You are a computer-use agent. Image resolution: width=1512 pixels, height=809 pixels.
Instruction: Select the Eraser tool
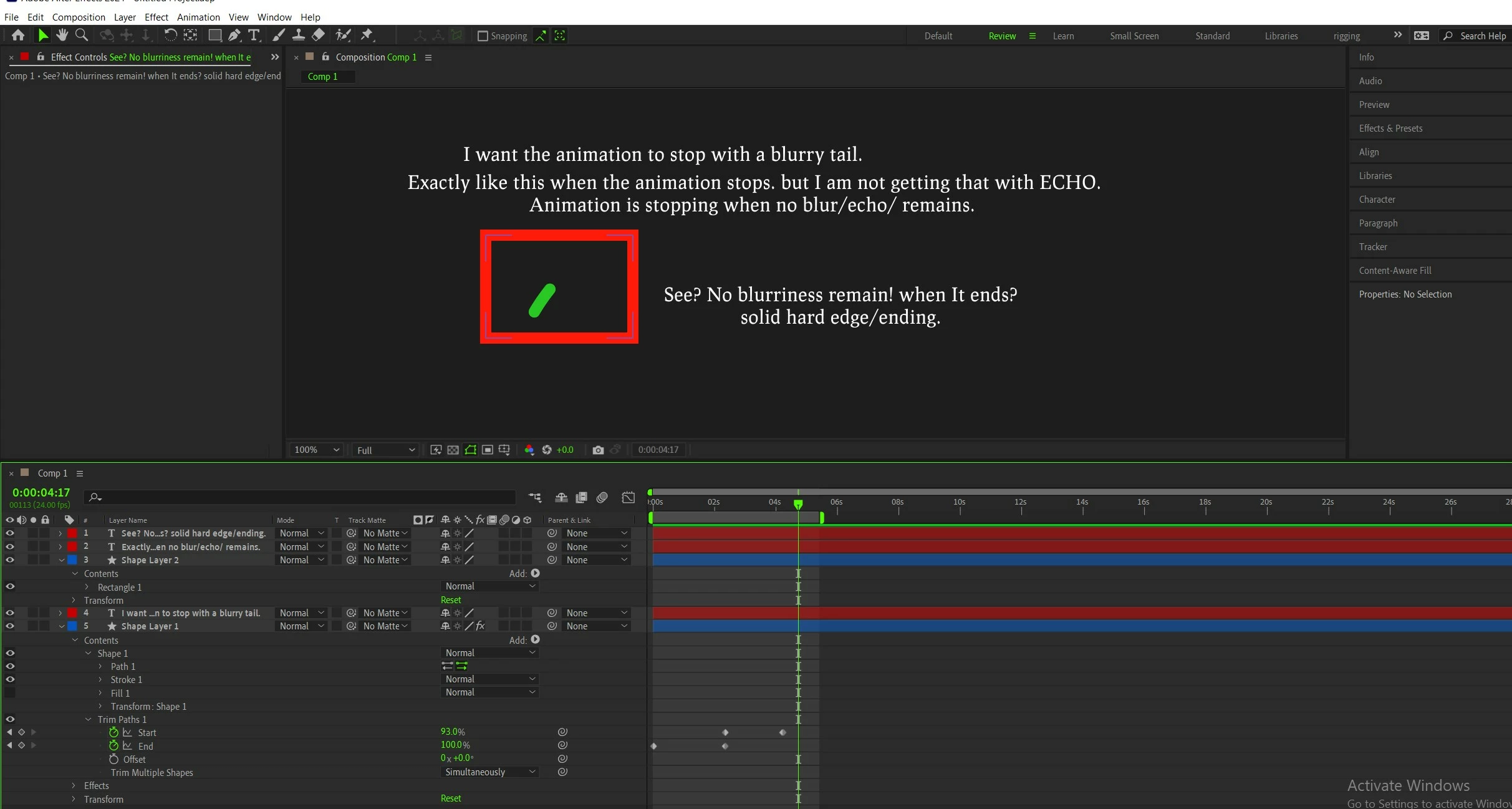pos(319,36)
